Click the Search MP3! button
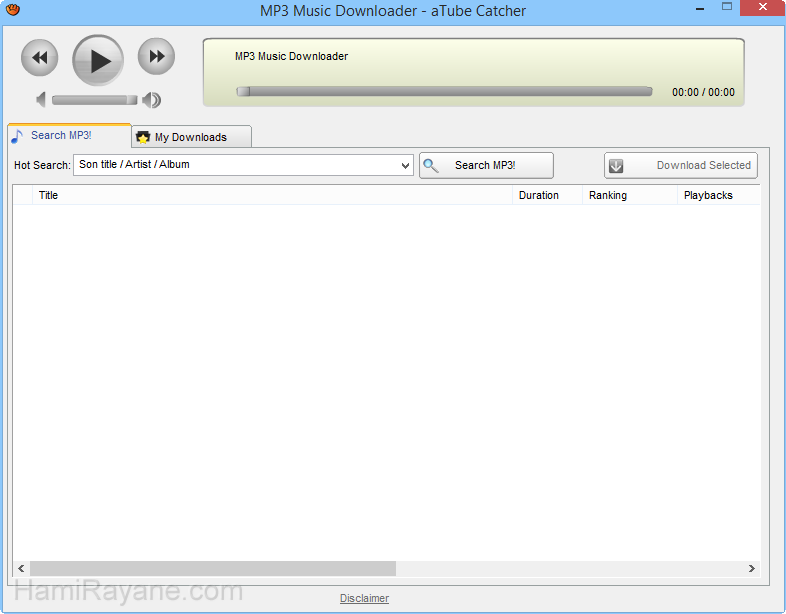 pyautogui.click(x=486, y=165)
